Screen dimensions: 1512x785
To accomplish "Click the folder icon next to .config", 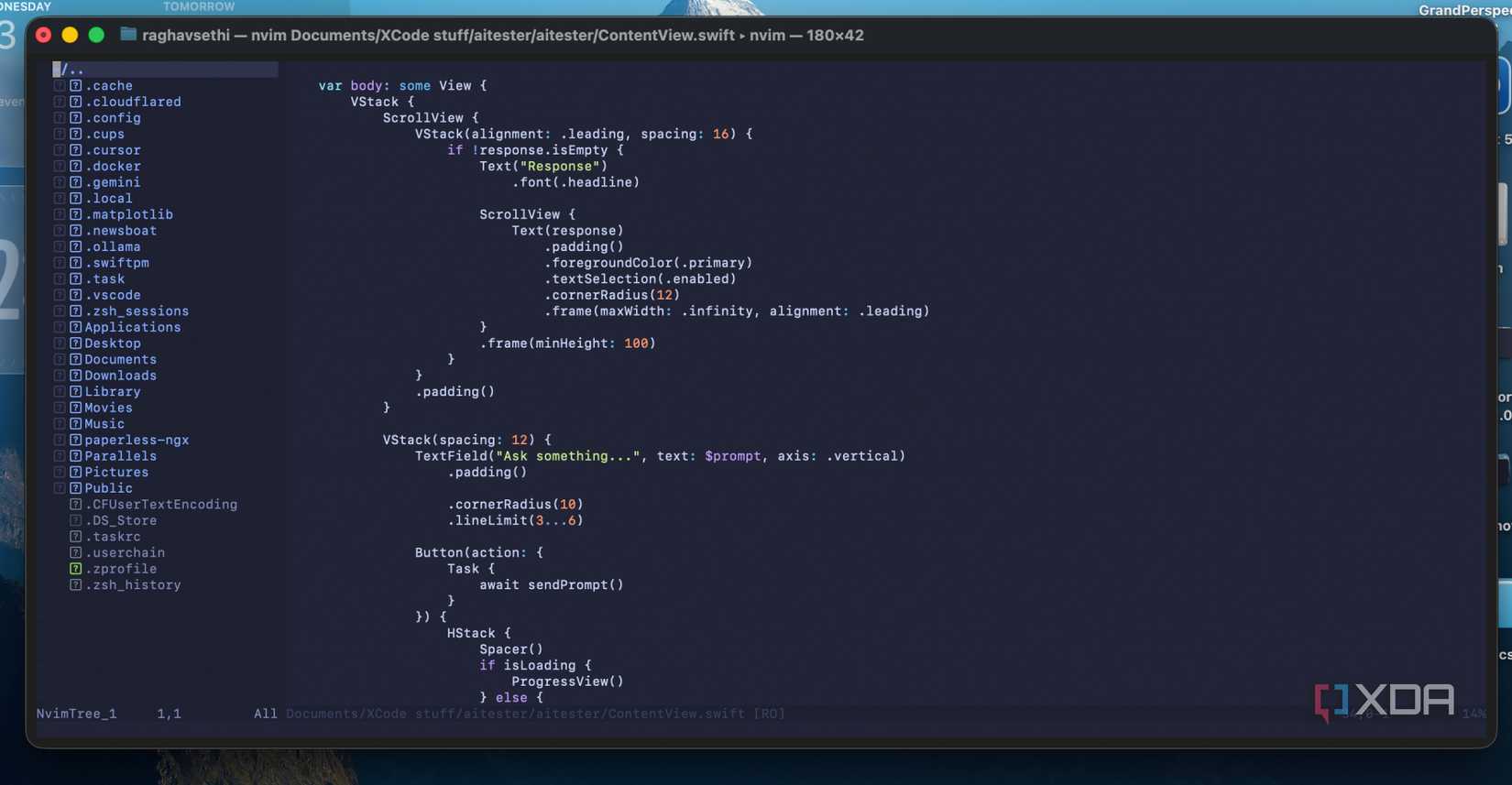I will click(x=76, y=118).
